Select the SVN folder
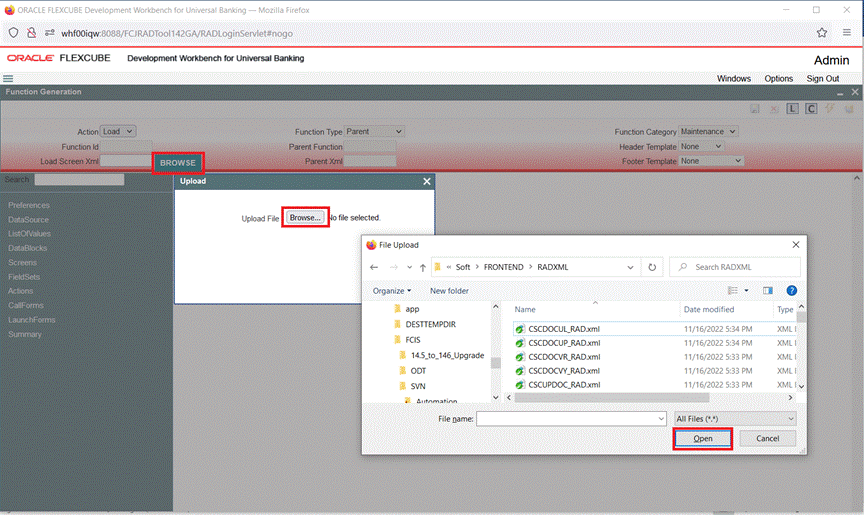The width and height of the screenshot is (864, 515). point(418,386)
